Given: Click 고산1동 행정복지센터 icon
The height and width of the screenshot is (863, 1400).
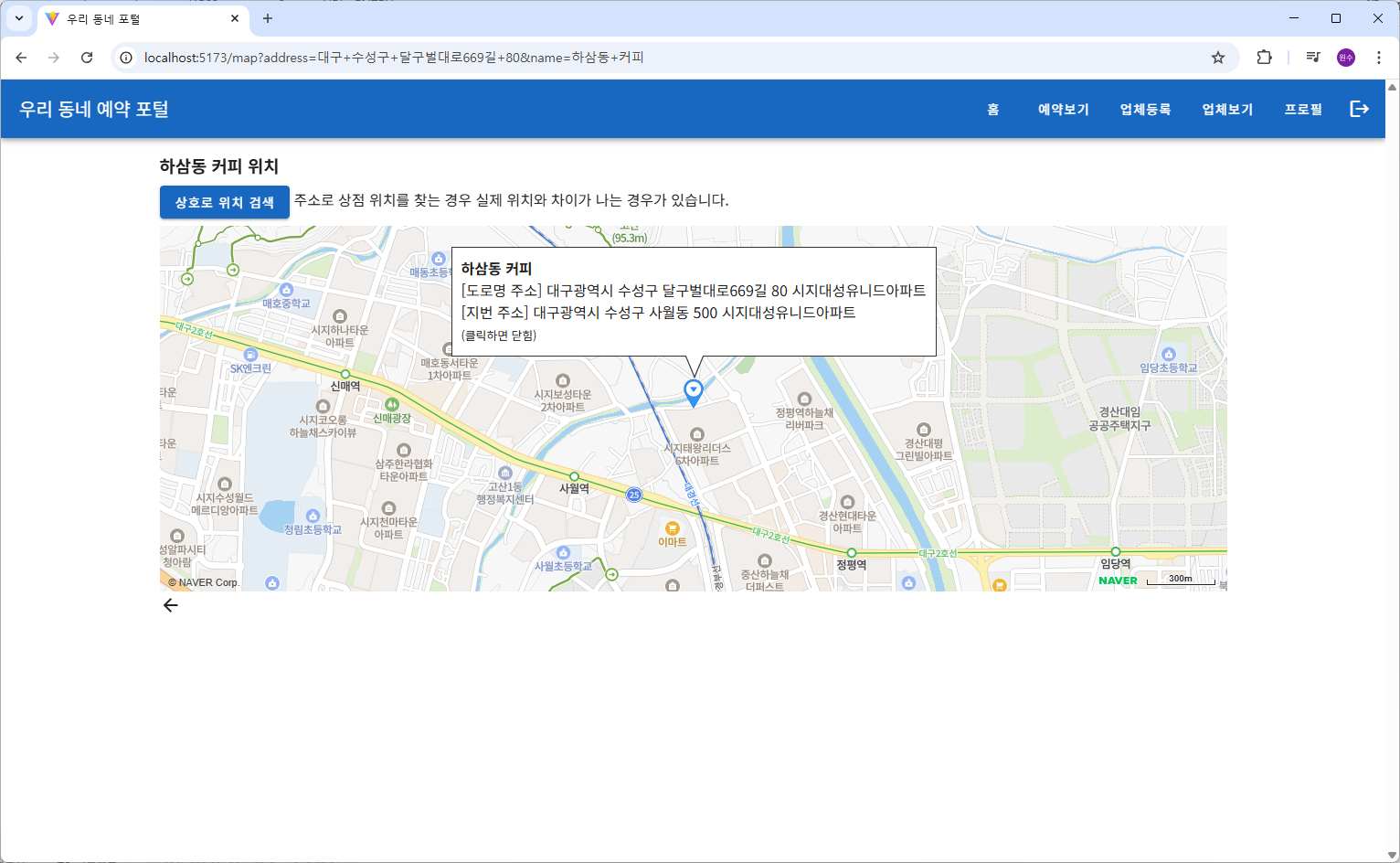Looking at the screenshot, I should (x=505, y=473).
